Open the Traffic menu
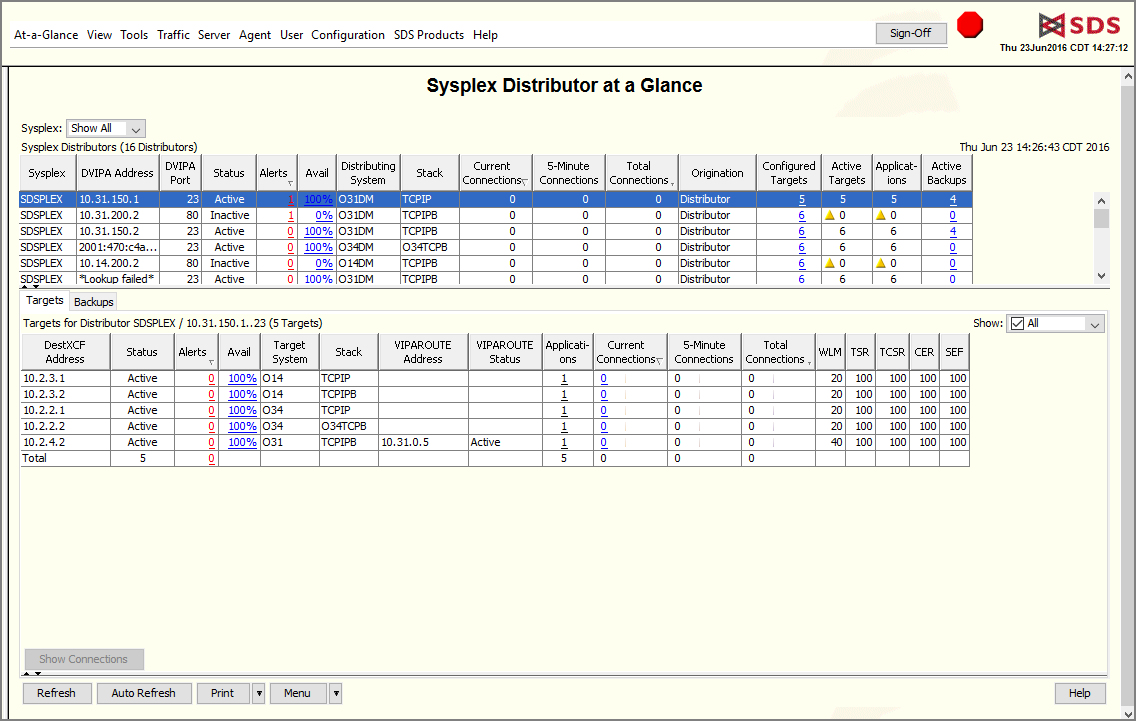The width and height of the screenshot is (1136, 721). coord(173,35)
